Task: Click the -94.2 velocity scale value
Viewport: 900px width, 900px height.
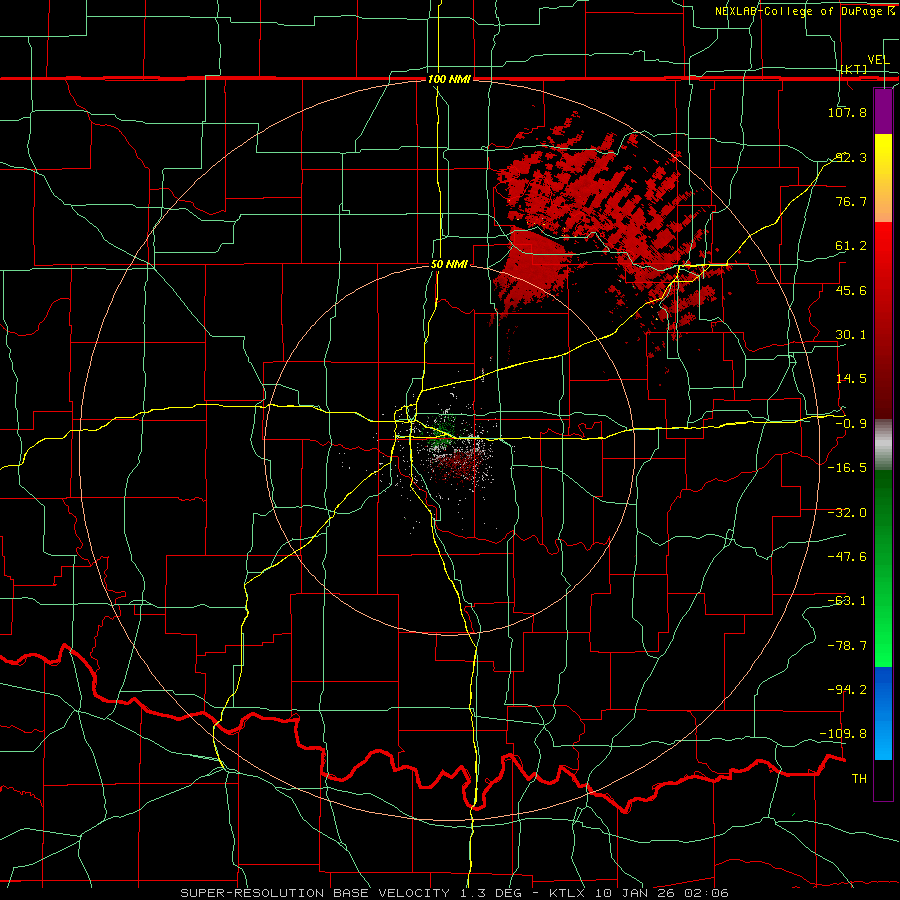Action: (847, 689)
